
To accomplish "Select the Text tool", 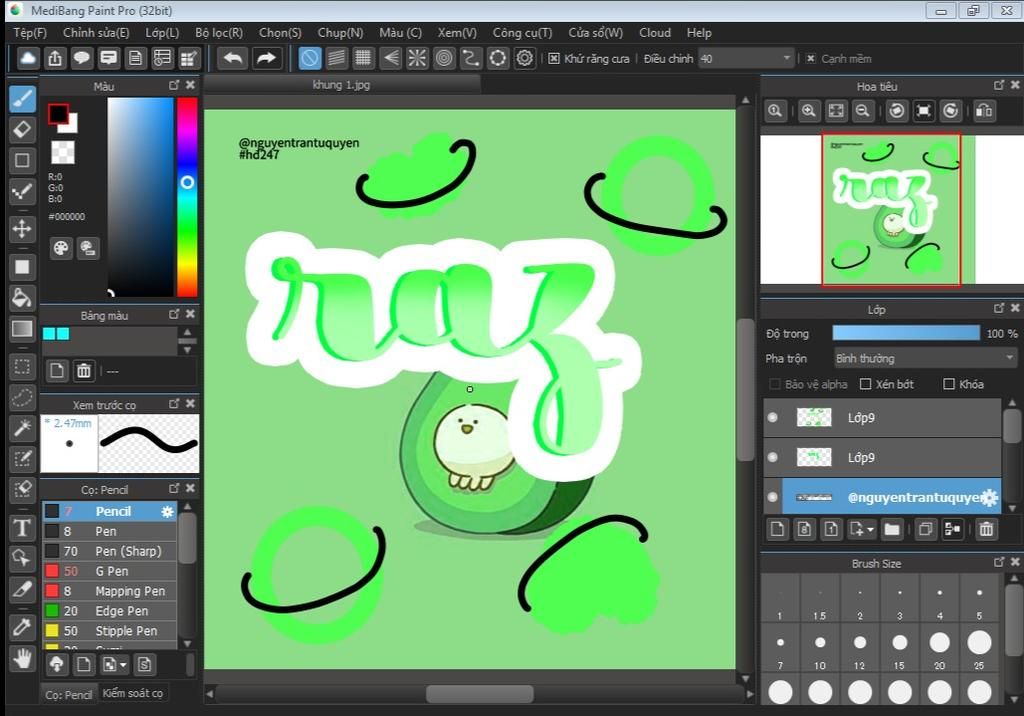I will [x=22, y=527].
